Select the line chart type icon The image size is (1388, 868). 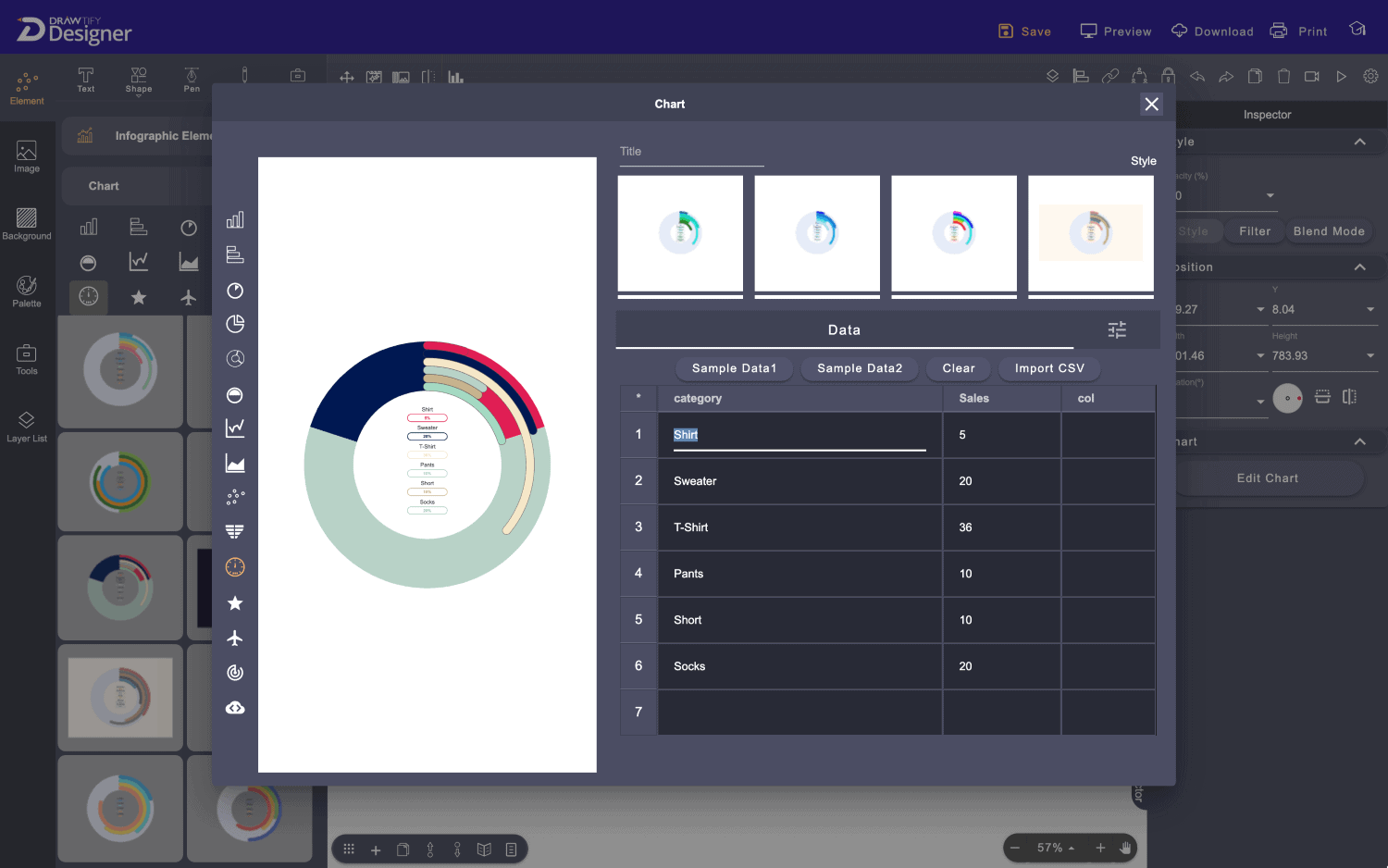[235, 428]
